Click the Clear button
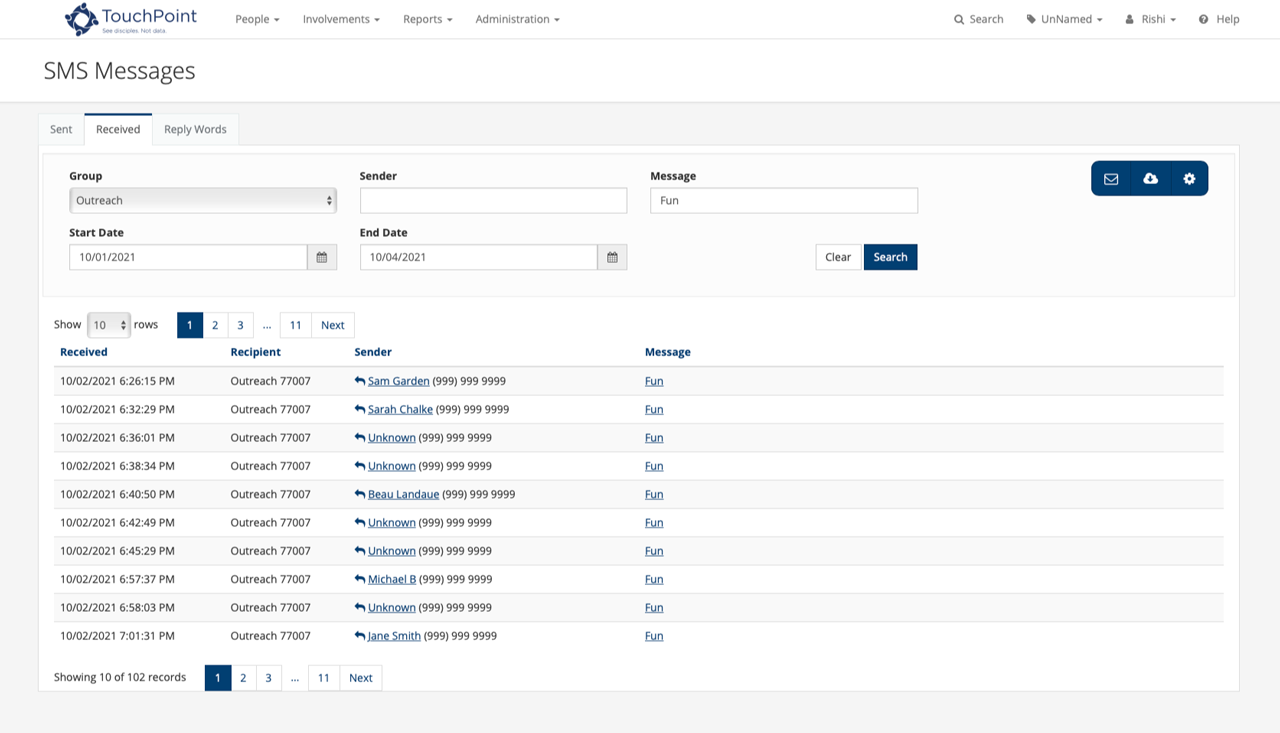 click(838, 257)
